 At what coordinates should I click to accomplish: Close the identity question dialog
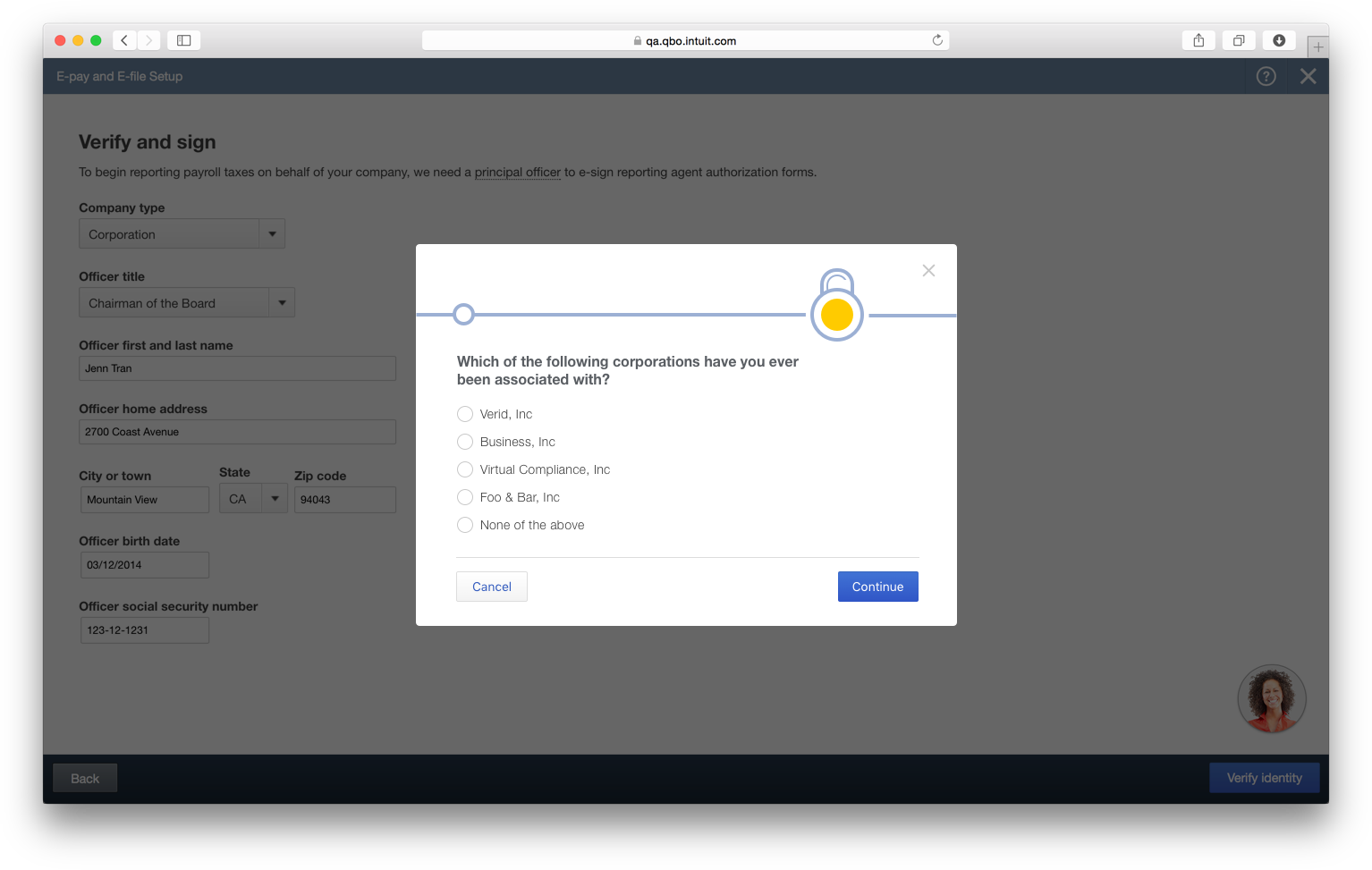click(x=928, y=270)
